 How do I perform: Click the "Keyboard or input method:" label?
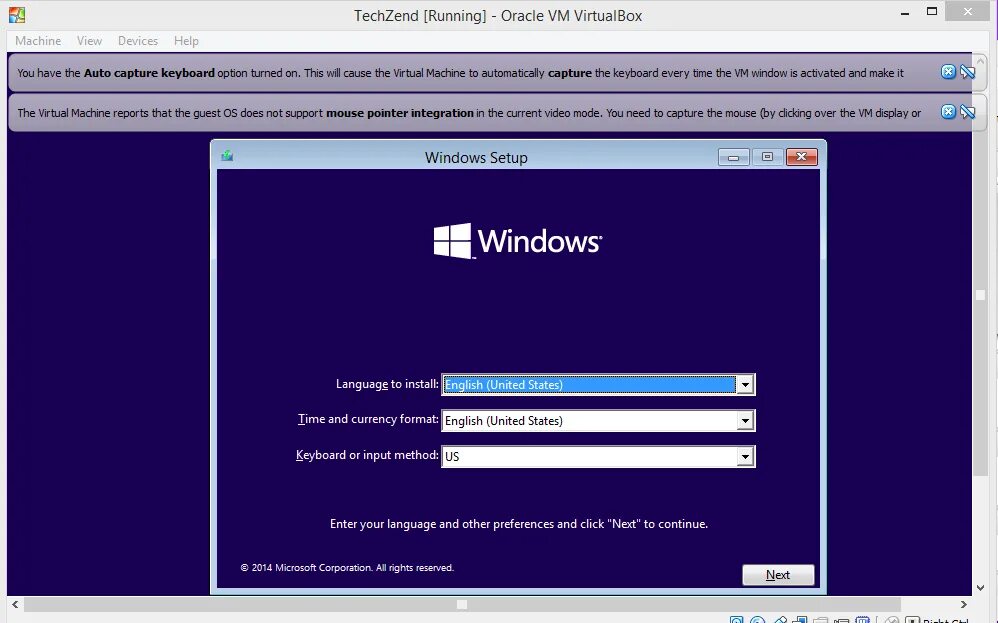(x=367, y=455)
